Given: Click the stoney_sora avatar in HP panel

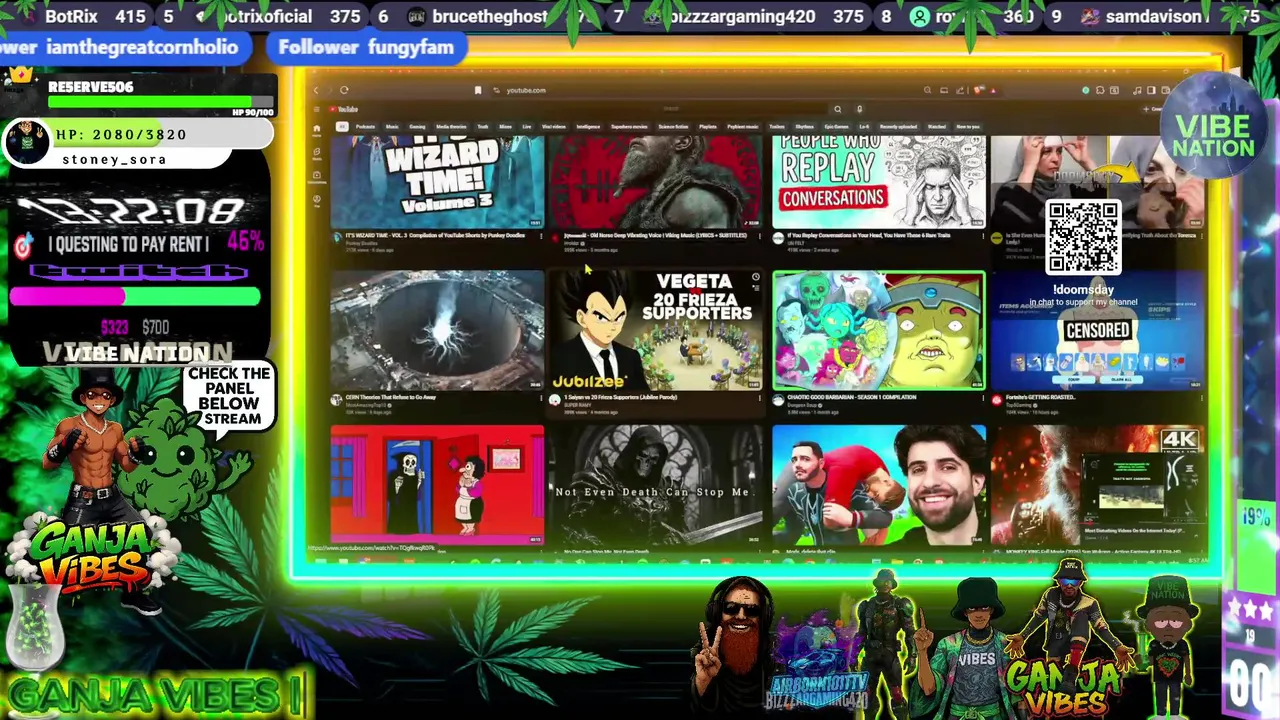Looking at the screenshot, I should (x=27, y=143).
